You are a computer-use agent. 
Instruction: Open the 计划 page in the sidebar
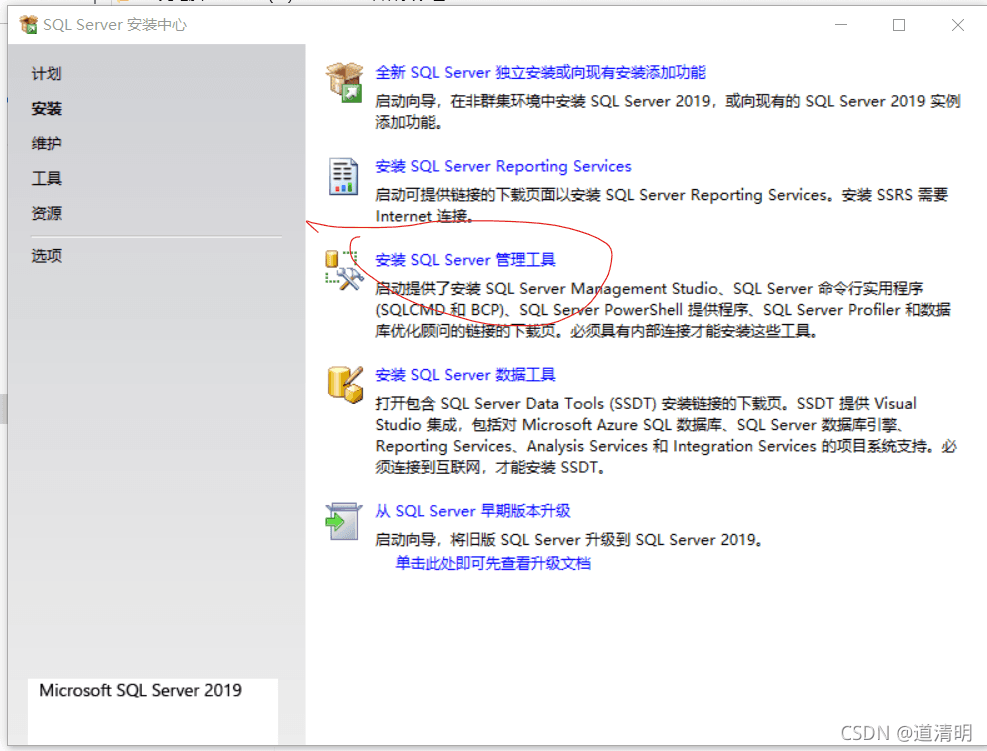pyautogui.click(x=47, y=74)
